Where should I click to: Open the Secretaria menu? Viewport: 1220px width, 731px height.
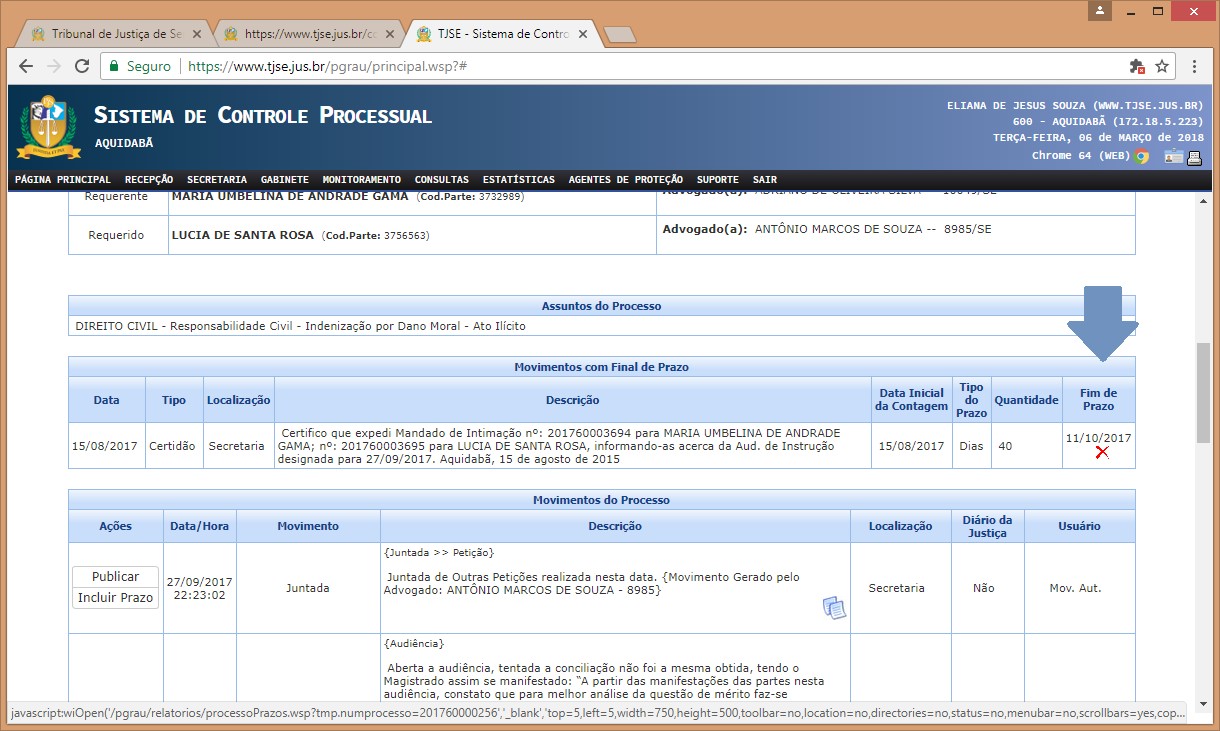216,180
